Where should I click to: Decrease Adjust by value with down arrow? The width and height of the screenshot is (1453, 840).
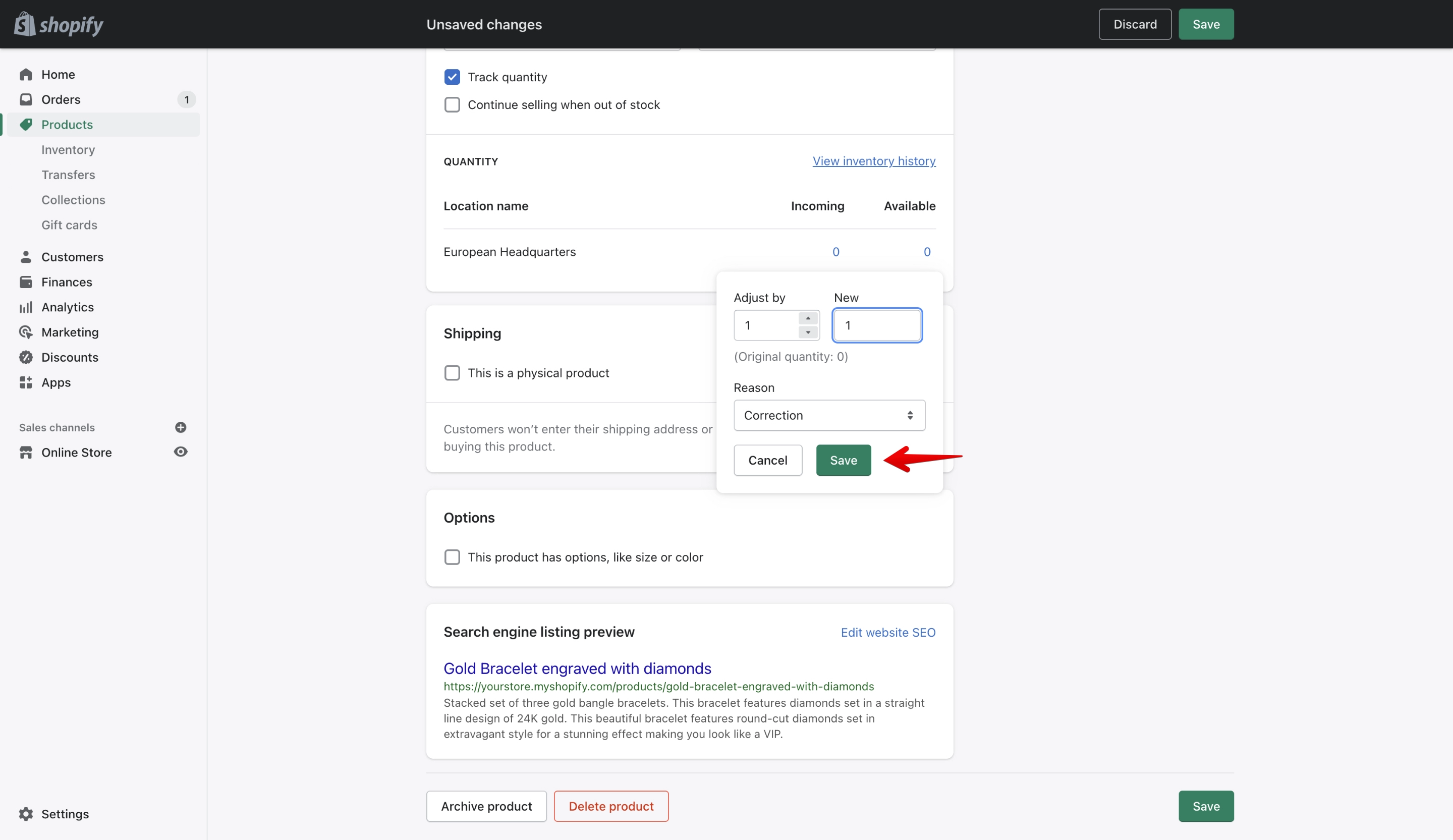[808, 332]
